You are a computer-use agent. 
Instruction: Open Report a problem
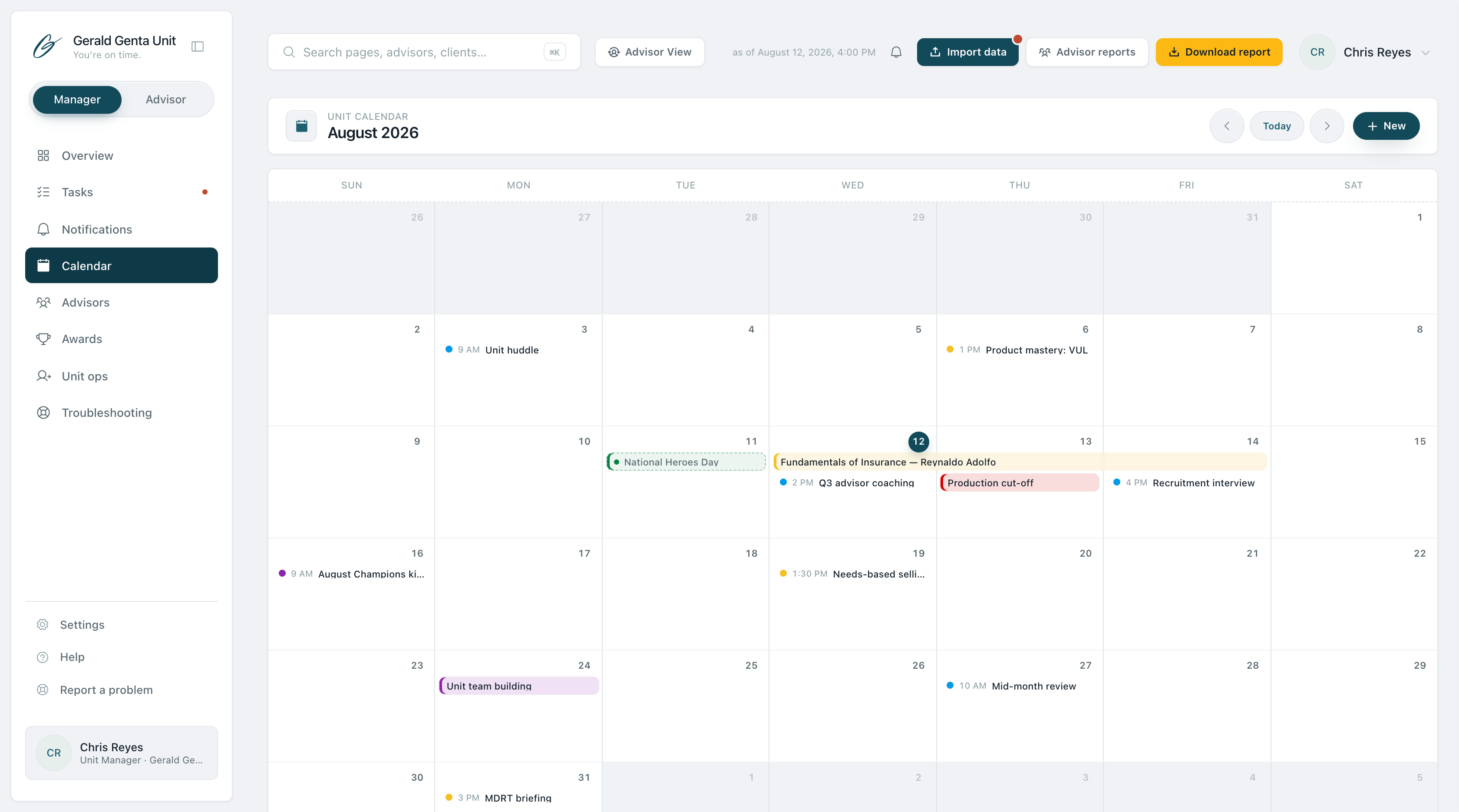(x=121, y=690)
